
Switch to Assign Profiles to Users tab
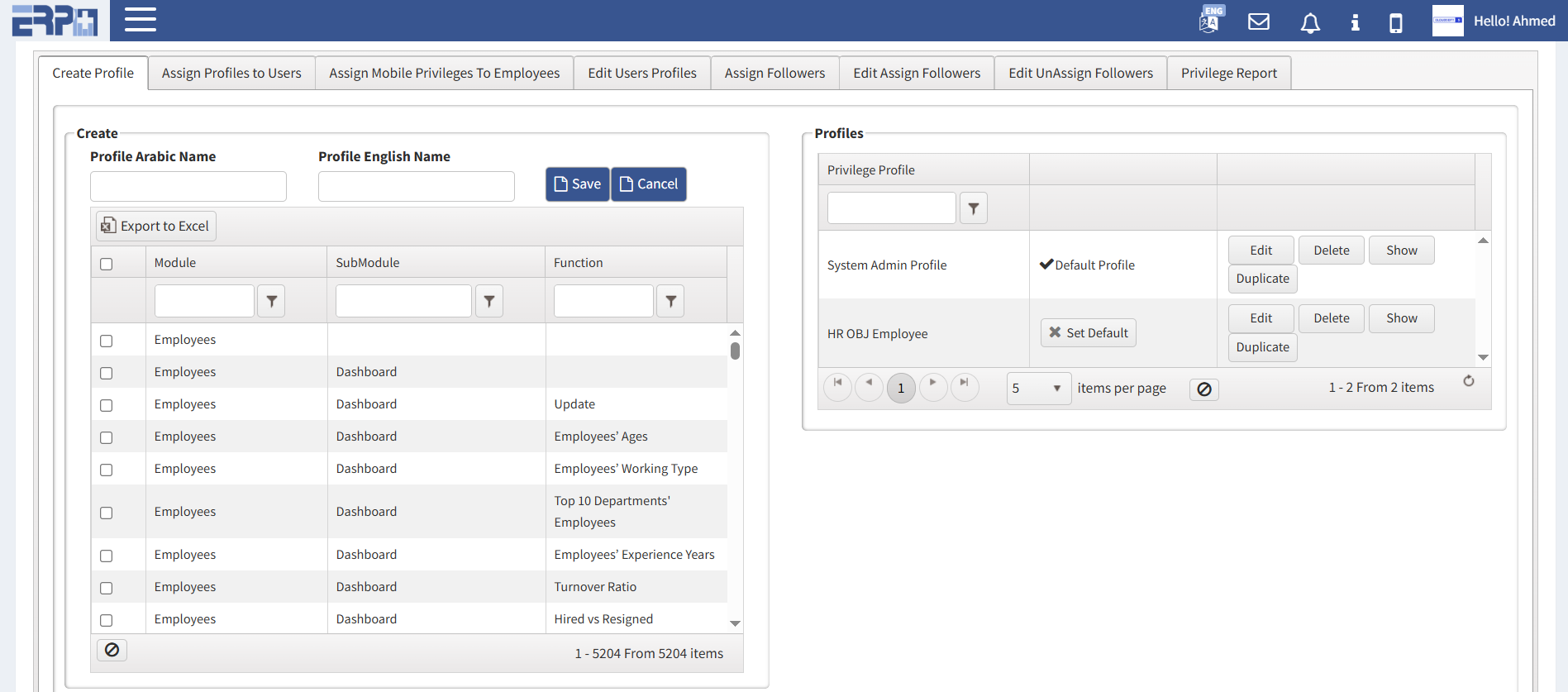pyautogui.click(x=231, y=73)
